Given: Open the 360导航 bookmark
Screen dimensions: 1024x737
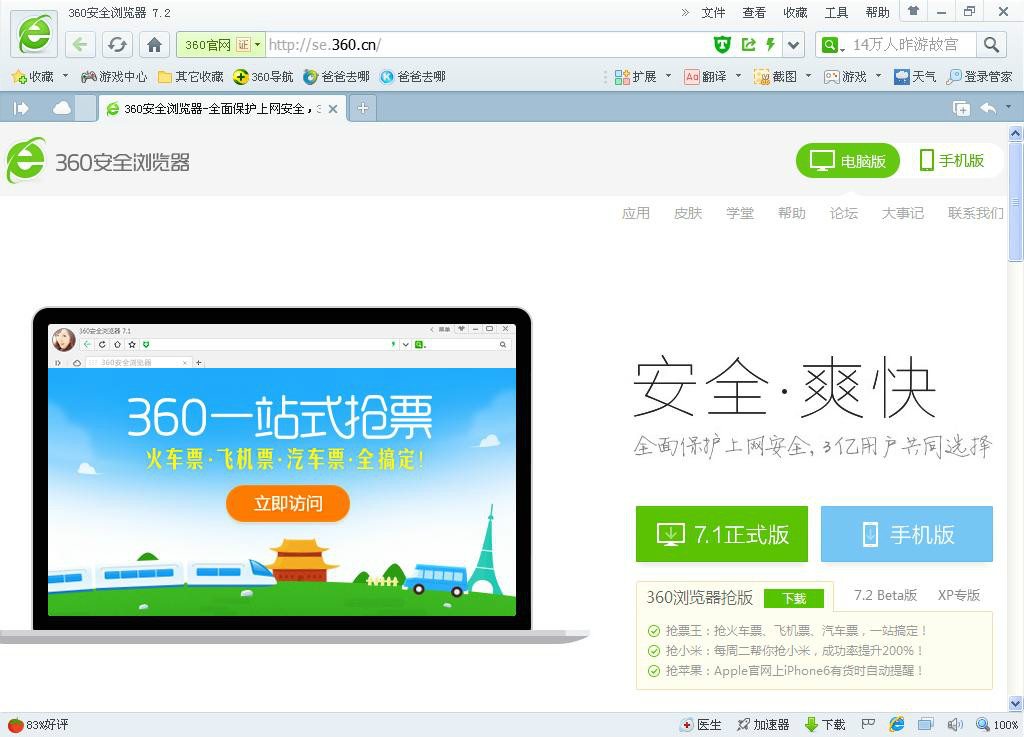Looking at the screenshot, I should [x=263, y=76].
